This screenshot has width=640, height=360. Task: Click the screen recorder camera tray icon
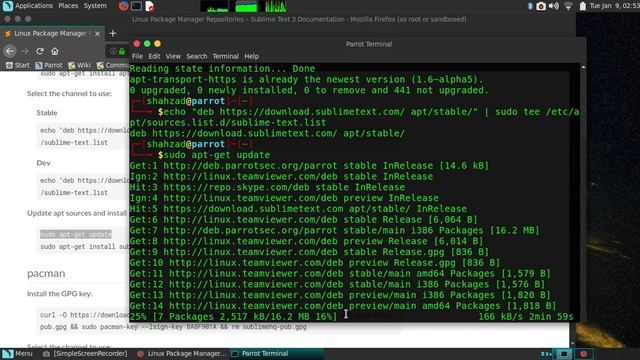coord(541,6)
